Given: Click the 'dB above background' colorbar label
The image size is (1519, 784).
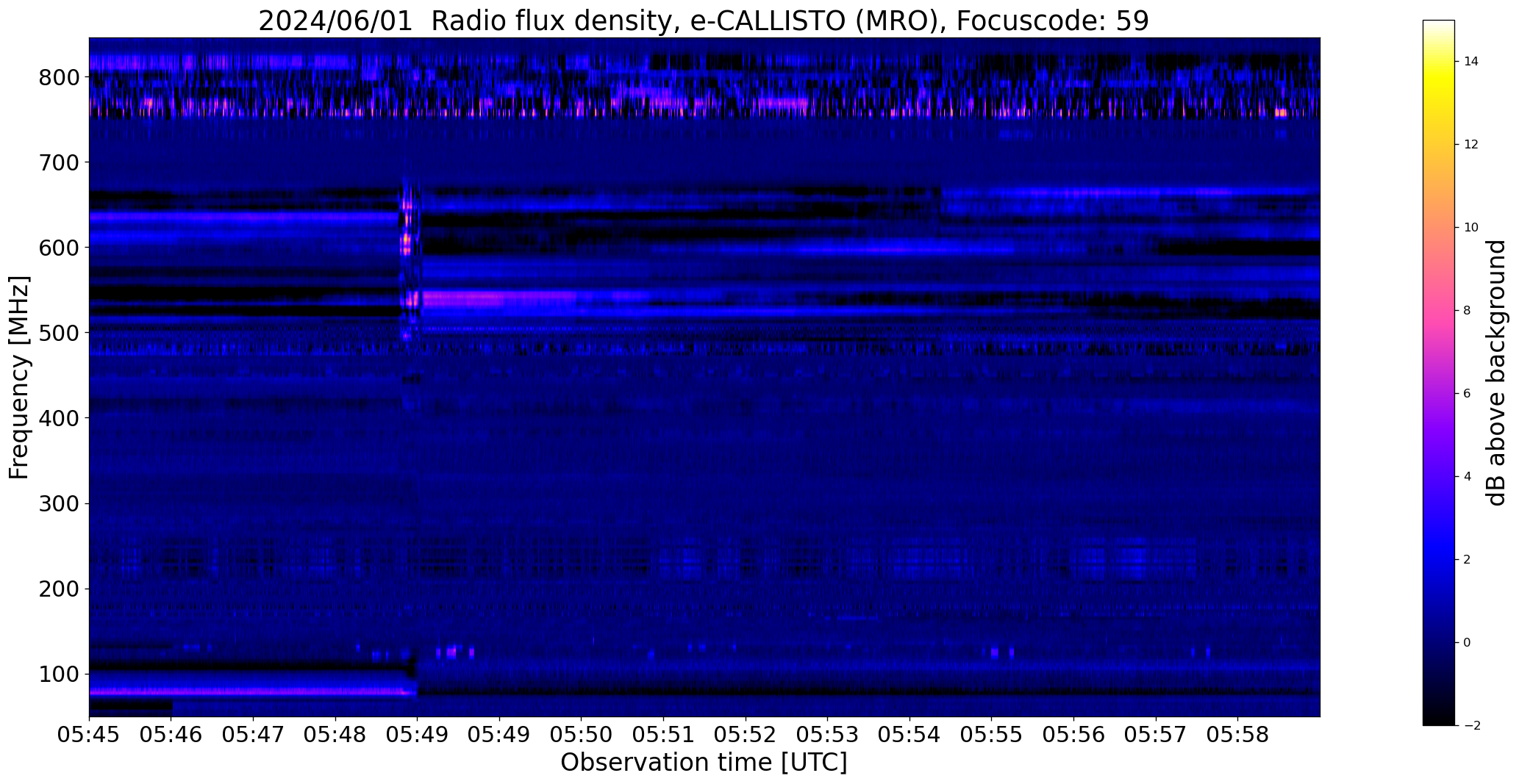Looking at the screenshot, I should [x=1495, y=373].
